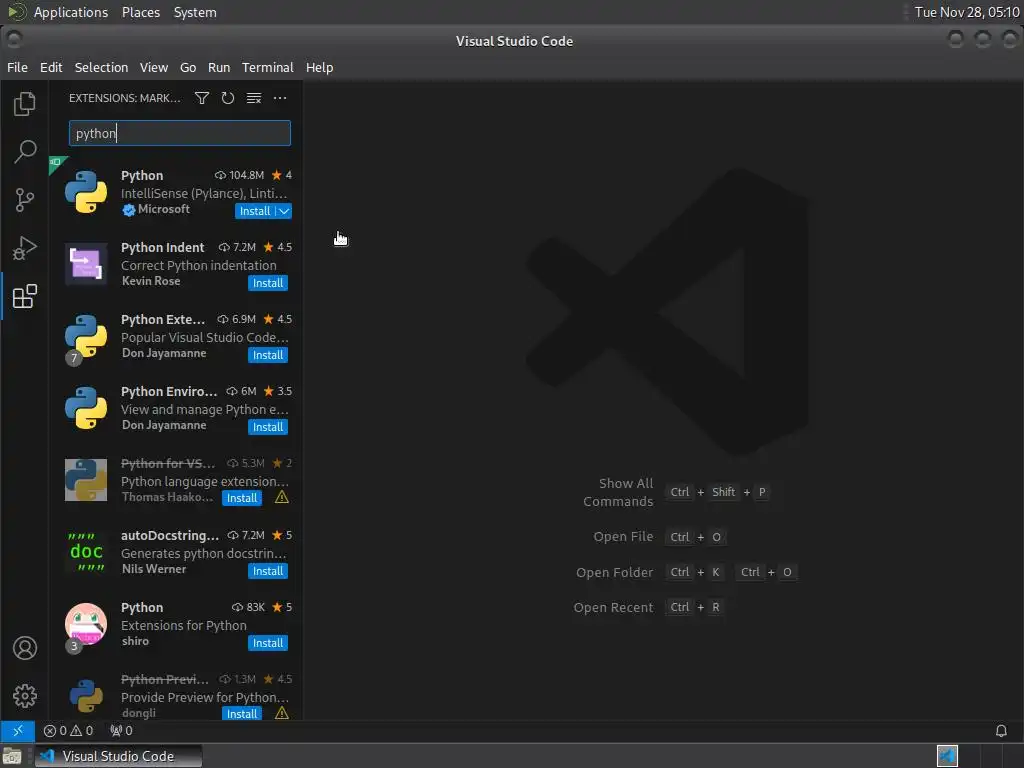Open Applications menu in top panel
The height and width of the screenshot is (768, 1024).
pyautogui.click(x=71, y=12)
